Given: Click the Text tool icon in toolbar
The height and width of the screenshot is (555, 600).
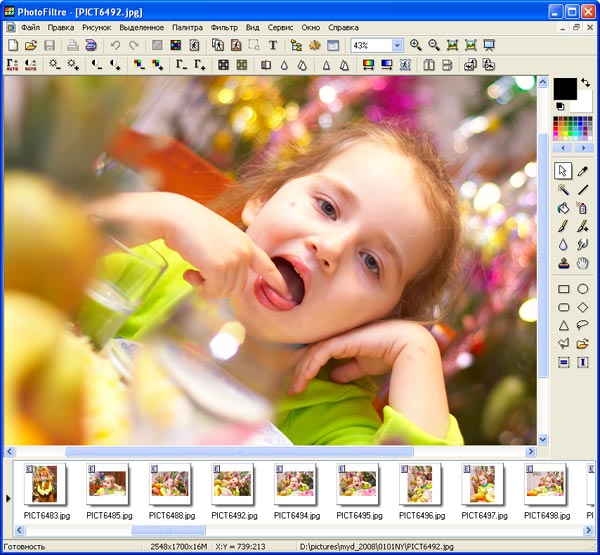Looking at the screenshot, I should pyautogui.click(x=272, y=46).
